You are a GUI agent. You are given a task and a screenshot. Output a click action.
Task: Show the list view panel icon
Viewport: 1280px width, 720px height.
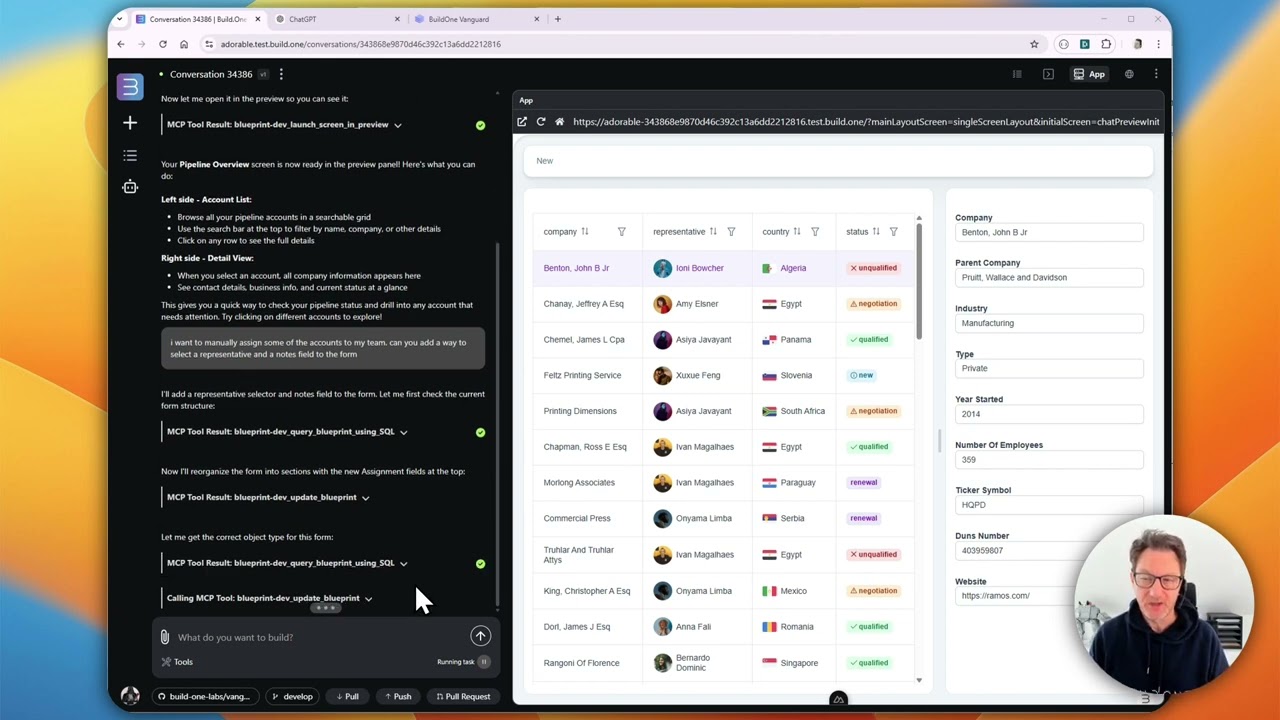(x=1017, y=74)
